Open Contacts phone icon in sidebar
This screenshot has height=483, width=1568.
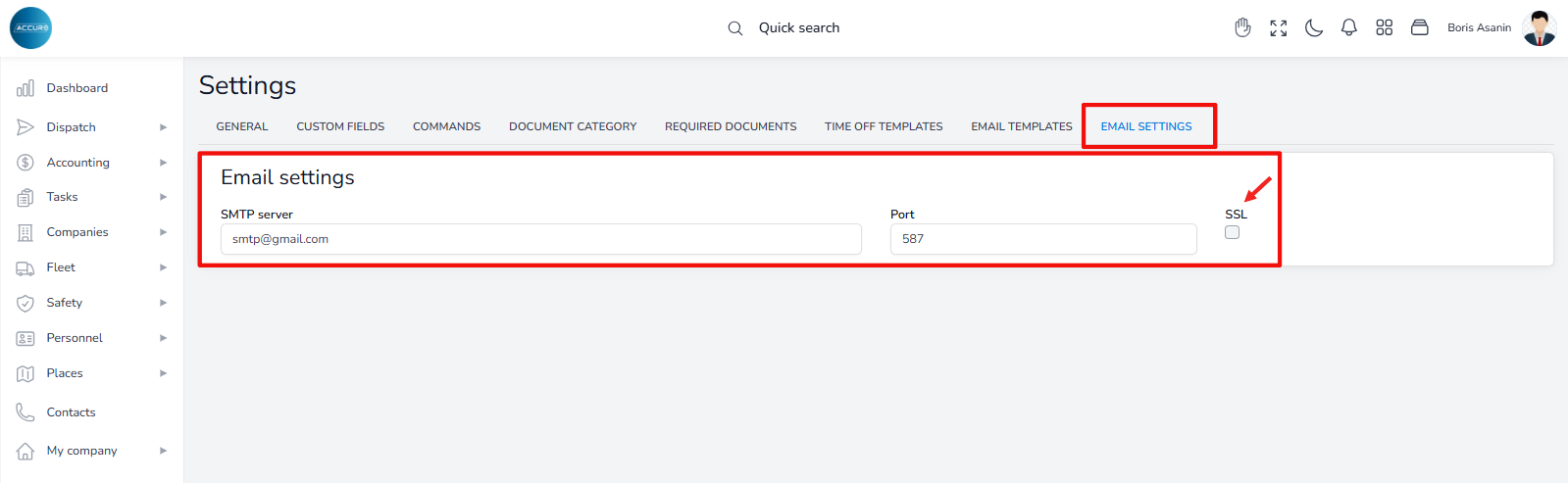pos(25,412)
